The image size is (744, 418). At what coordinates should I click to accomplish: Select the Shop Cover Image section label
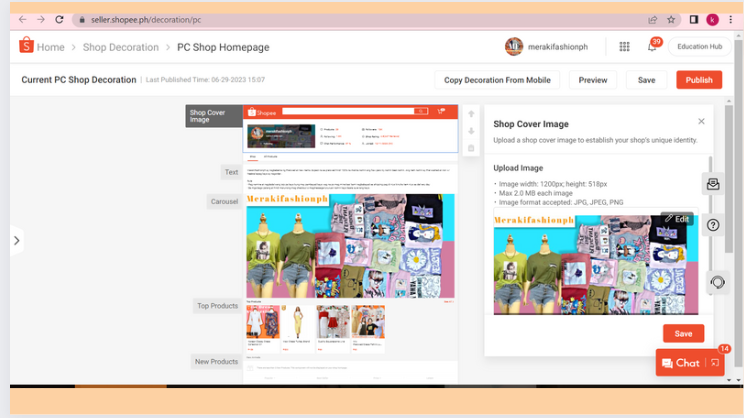(x=214, y=116)
